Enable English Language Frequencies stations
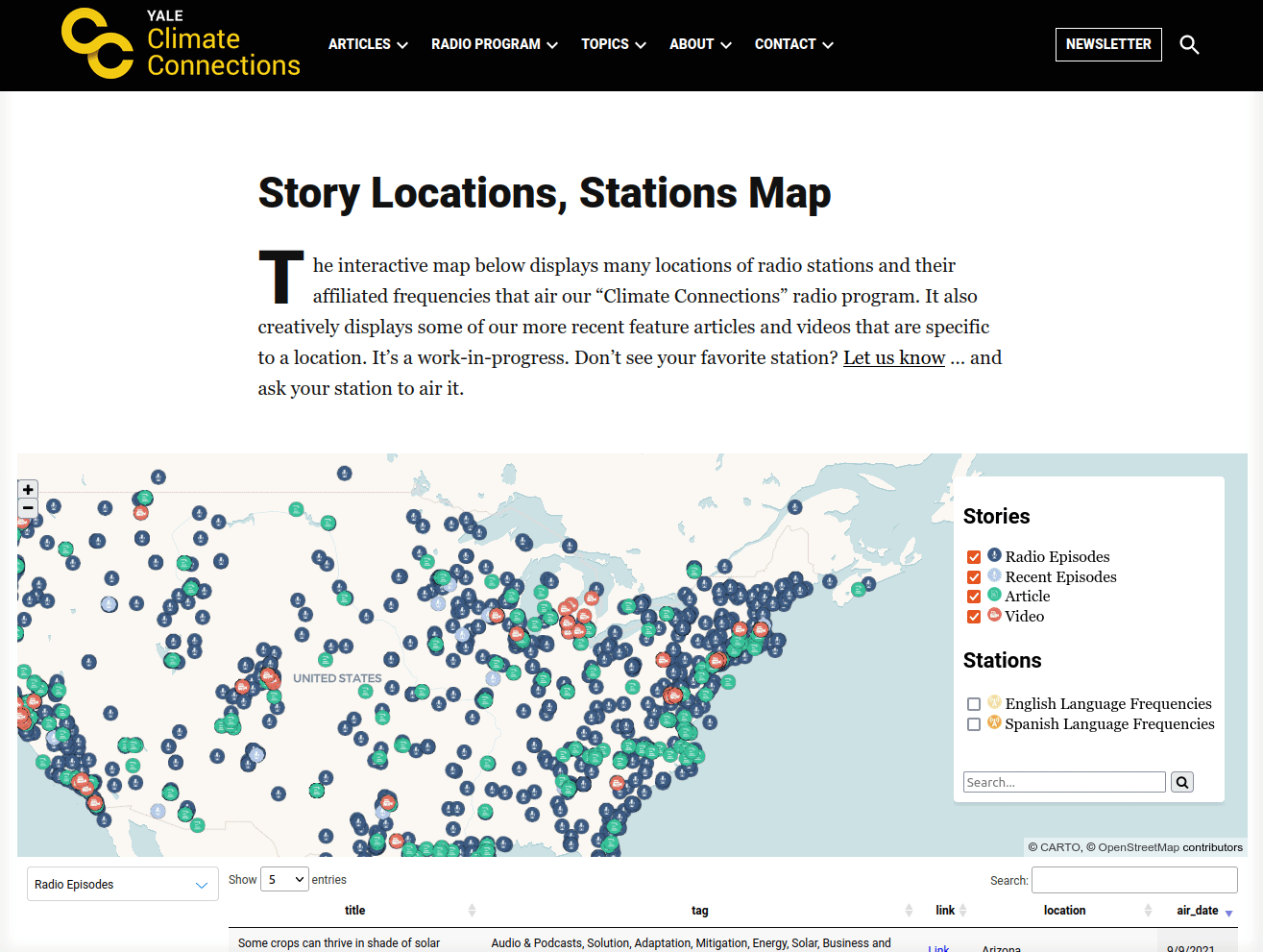This screenshot has width=1263, height=952. pyautogui.click(x=974, y=704)
